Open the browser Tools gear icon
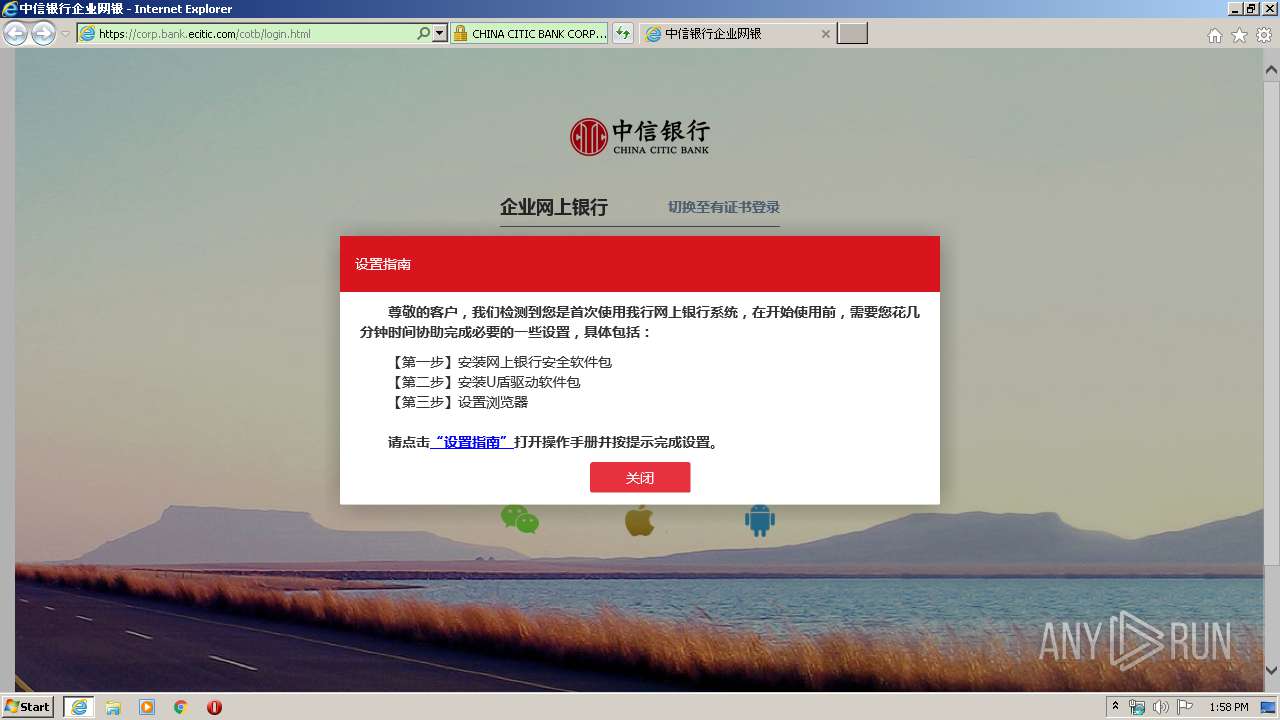Screen dimensions: 1280x720 (x=1264, y=35)
